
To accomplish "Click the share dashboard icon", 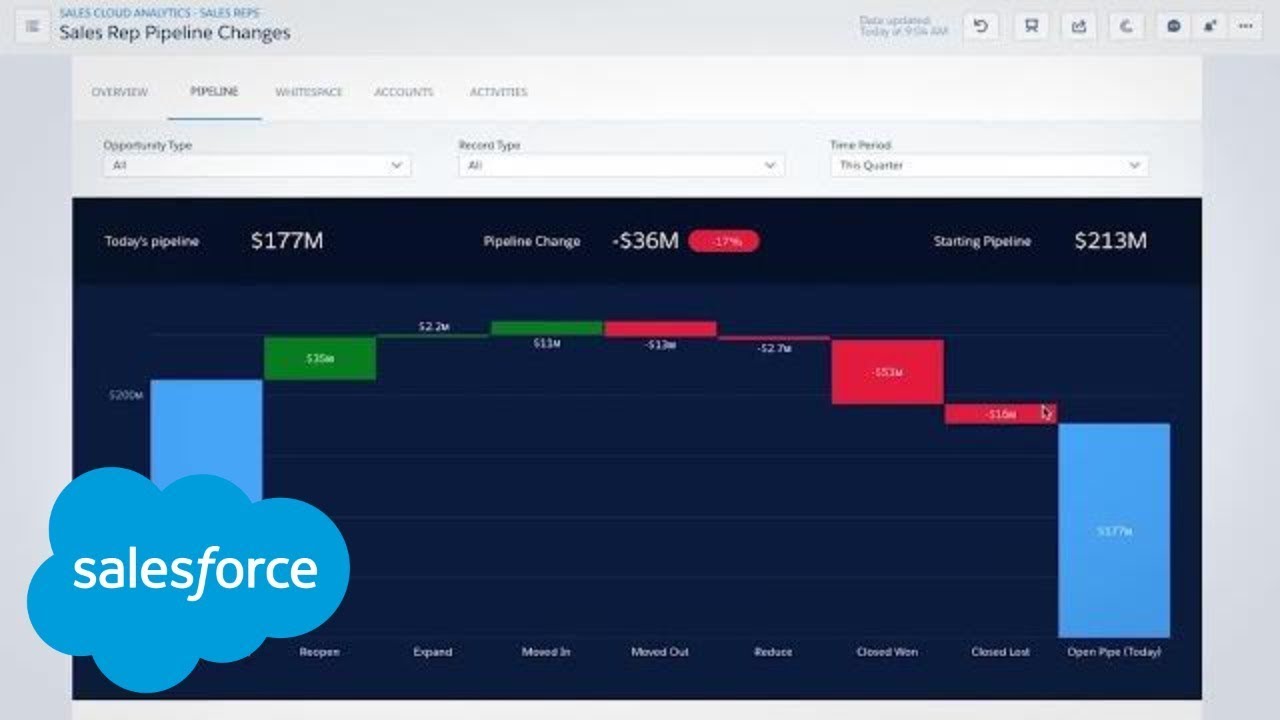I will point(1078,27).
